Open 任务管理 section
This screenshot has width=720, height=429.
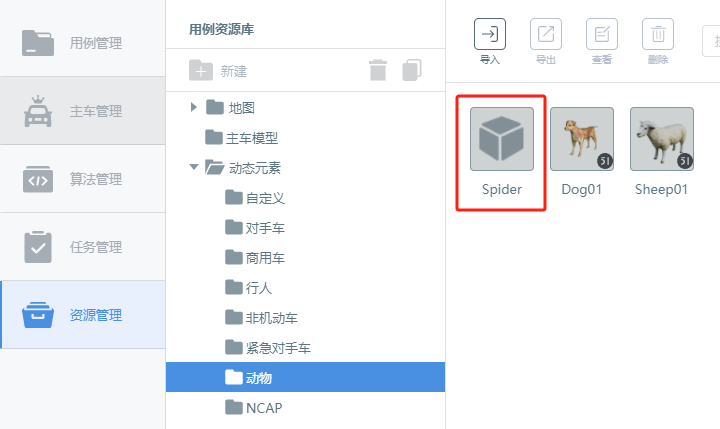click(83, 247)
